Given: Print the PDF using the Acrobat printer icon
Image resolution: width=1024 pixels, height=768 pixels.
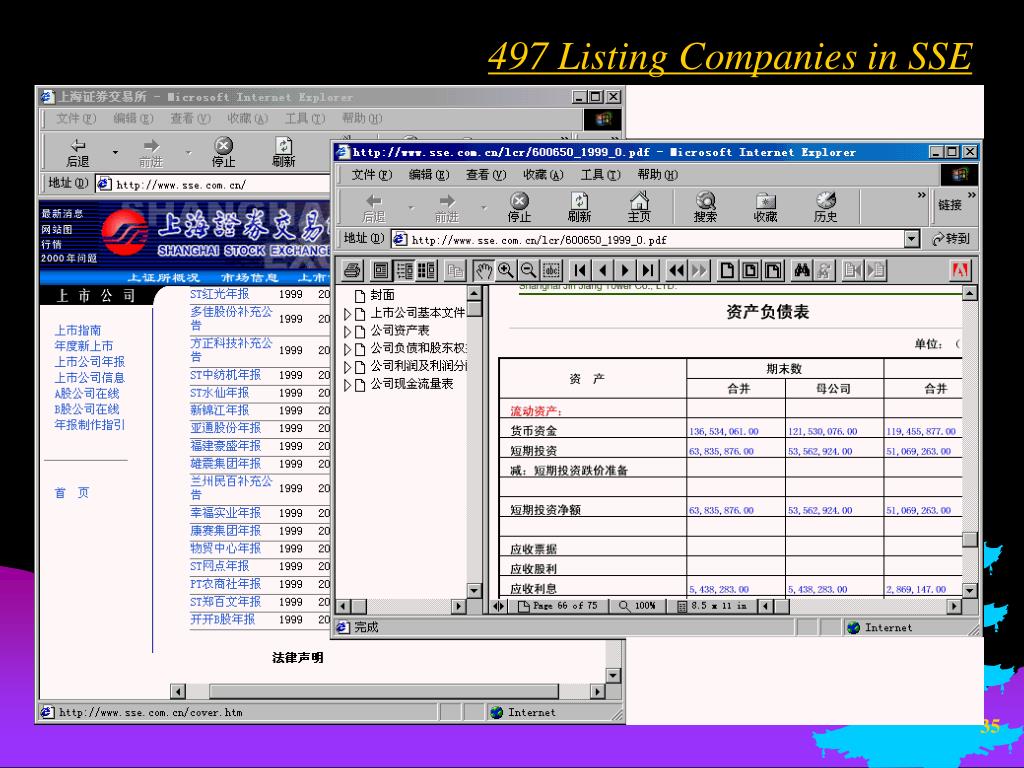Looking at the screenshot, I should pyautogui.click(x=353, y=270).
